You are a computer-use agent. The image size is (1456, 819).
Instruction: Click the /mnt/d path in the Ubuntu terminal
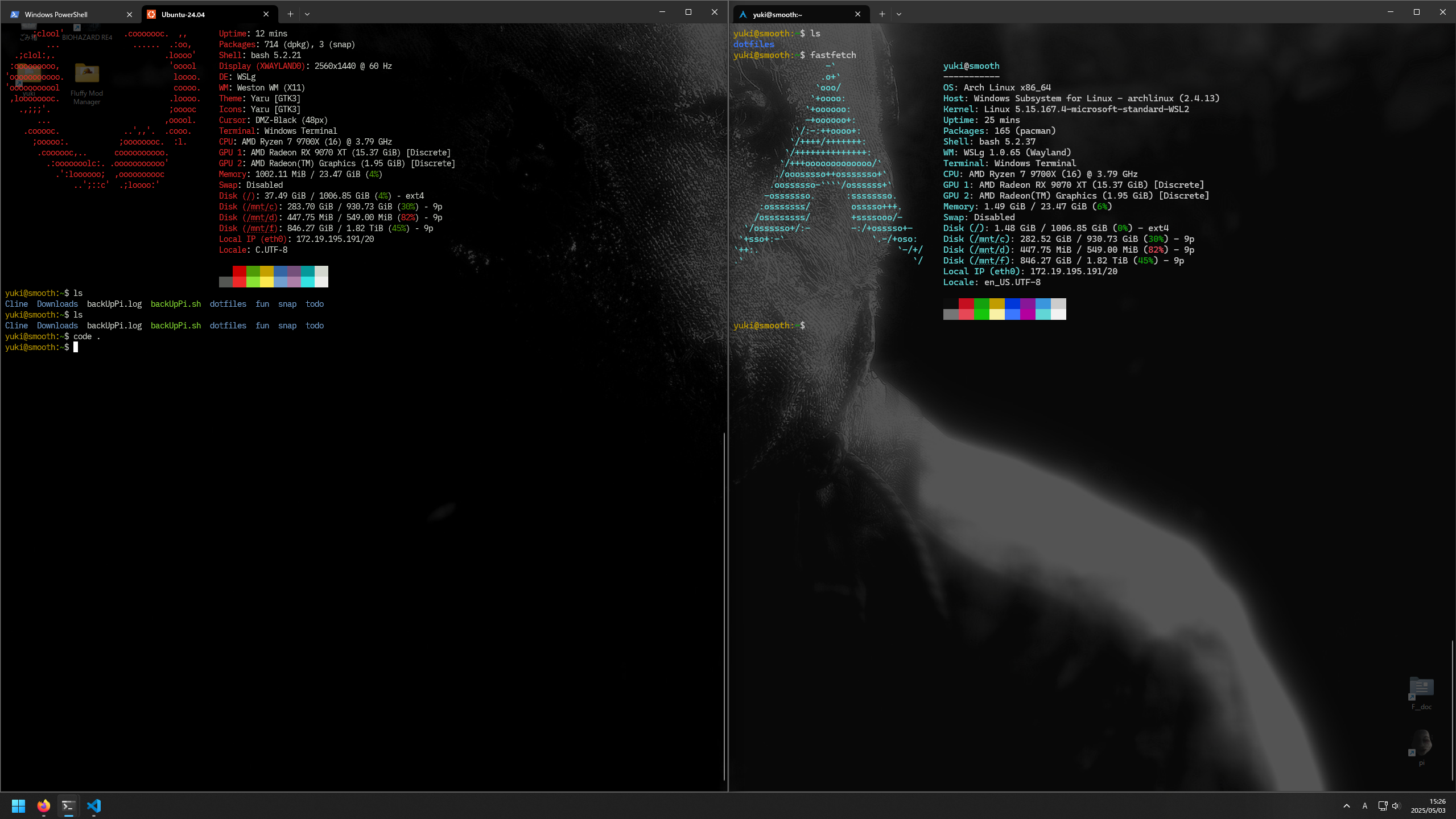(x=262, y=217)
